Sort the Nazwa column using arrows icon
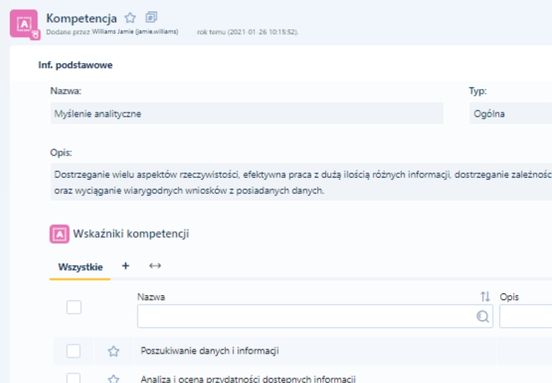 coord(485,297)
